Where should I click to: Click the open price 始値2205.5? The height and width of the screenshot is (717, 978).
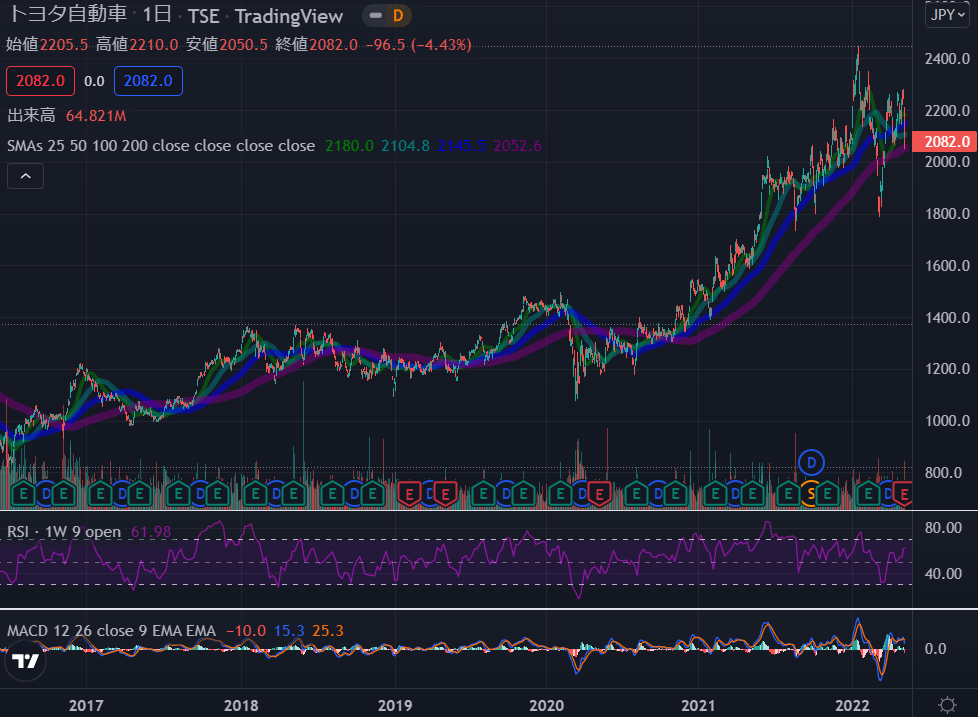coord(47,45)
